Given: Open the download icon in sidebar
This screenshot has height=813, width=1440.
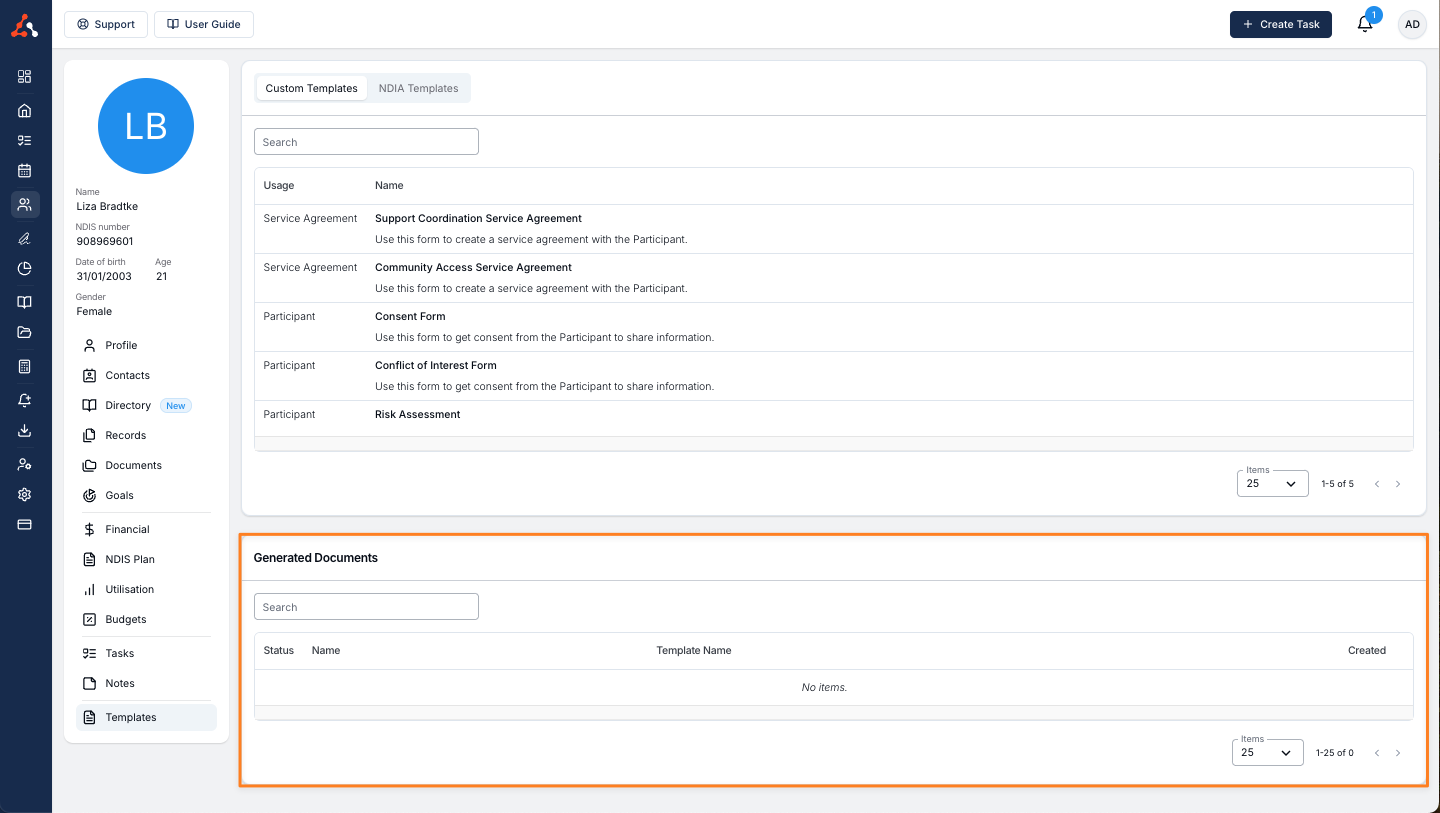Looking at the screenshot, I should point(25,431).
